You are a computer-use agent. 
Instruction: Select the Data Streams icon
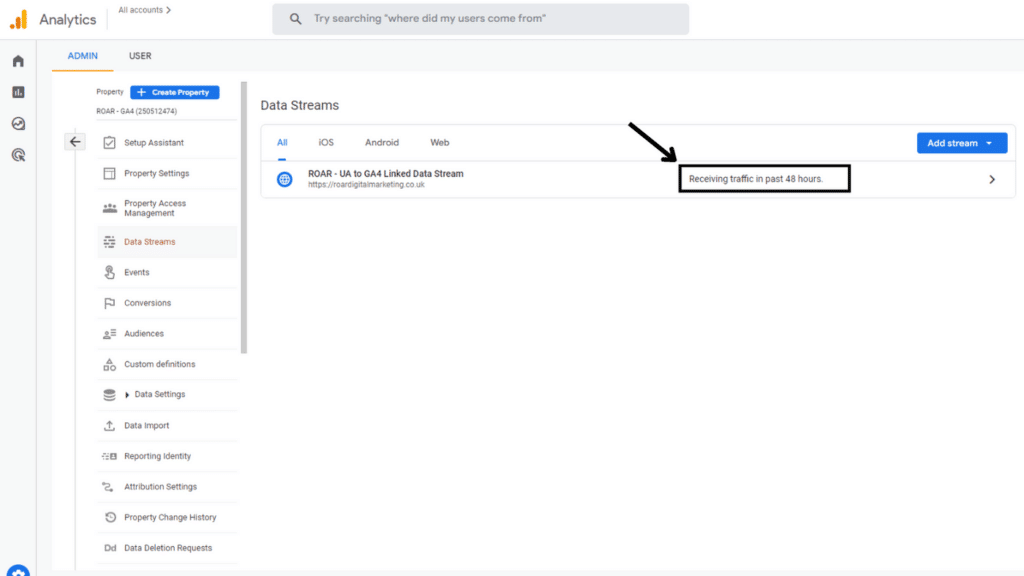pos(108,241)
